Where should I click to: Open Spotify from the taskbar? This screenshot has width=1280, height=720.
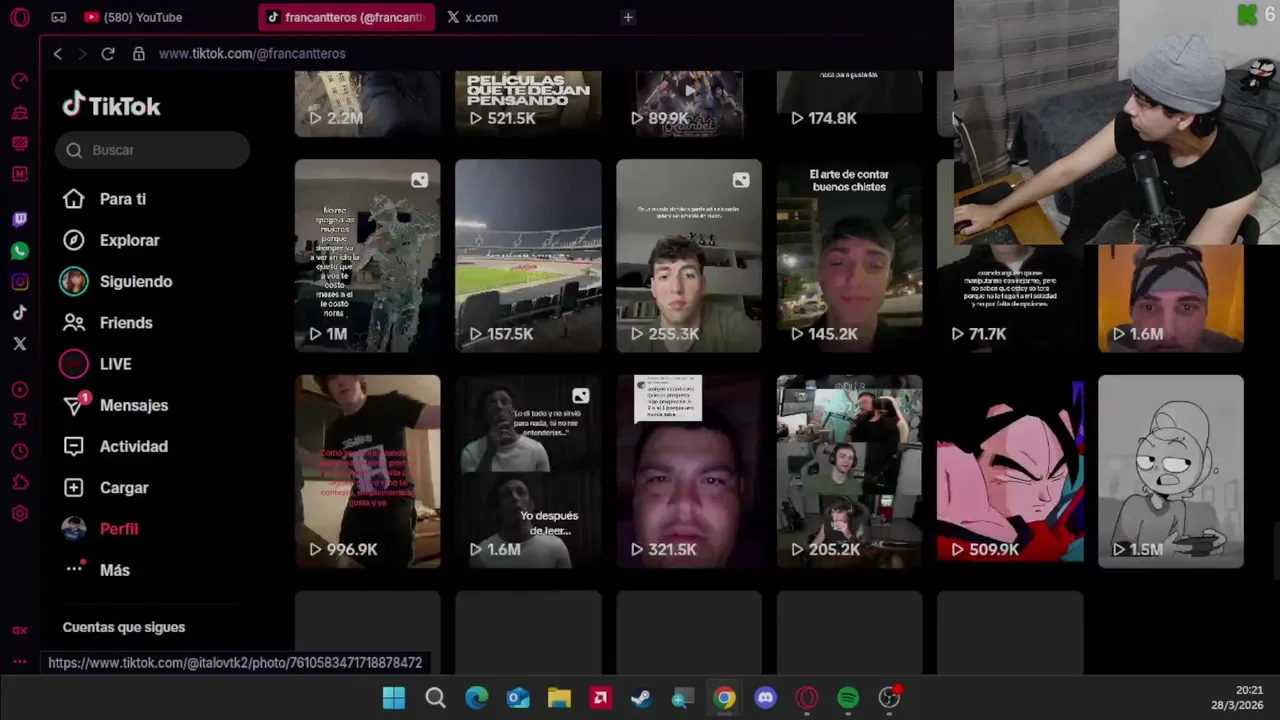coord(848,698)
